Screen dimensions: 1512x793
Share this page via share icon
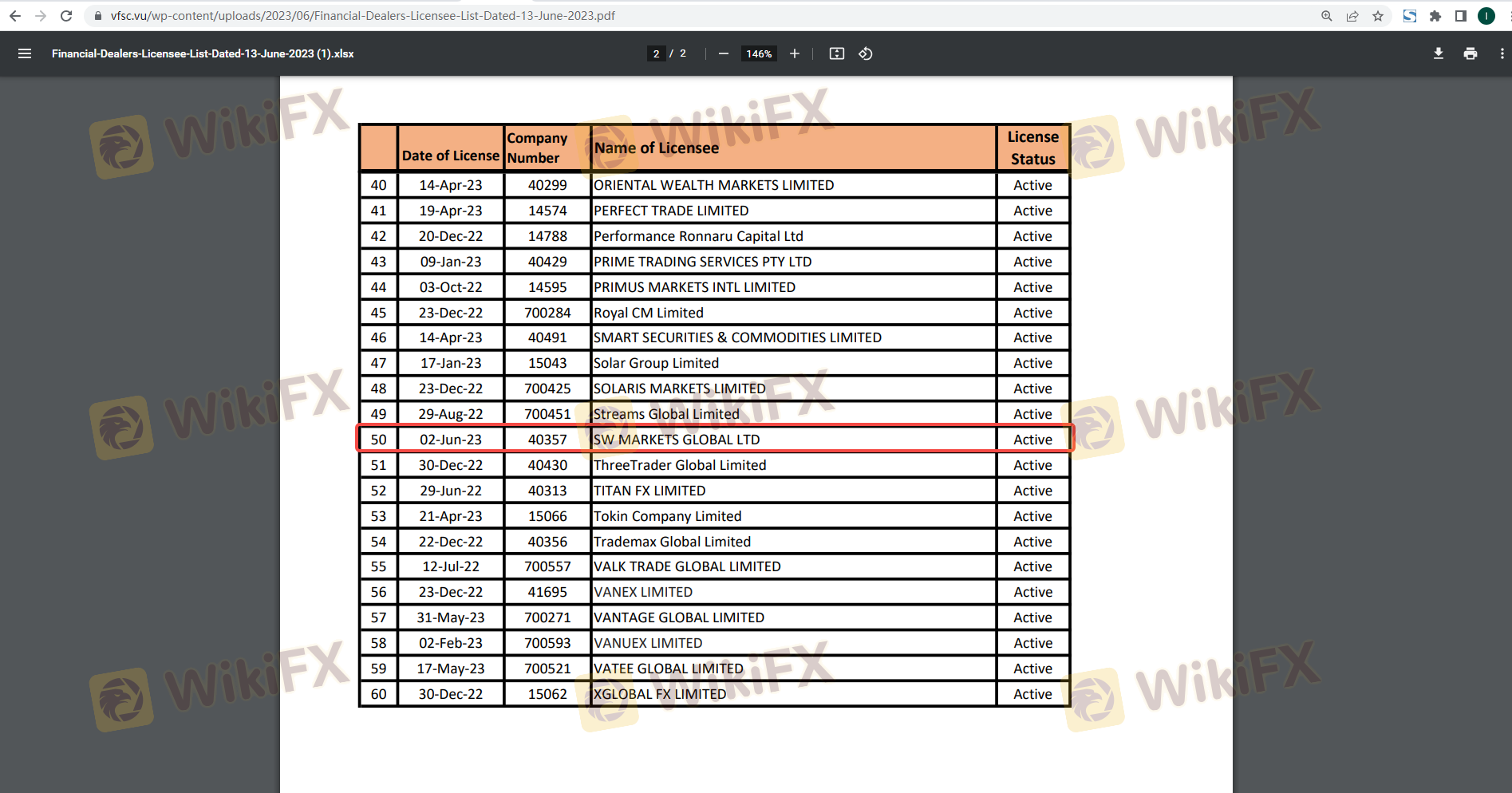click(x=1352, y=16)
